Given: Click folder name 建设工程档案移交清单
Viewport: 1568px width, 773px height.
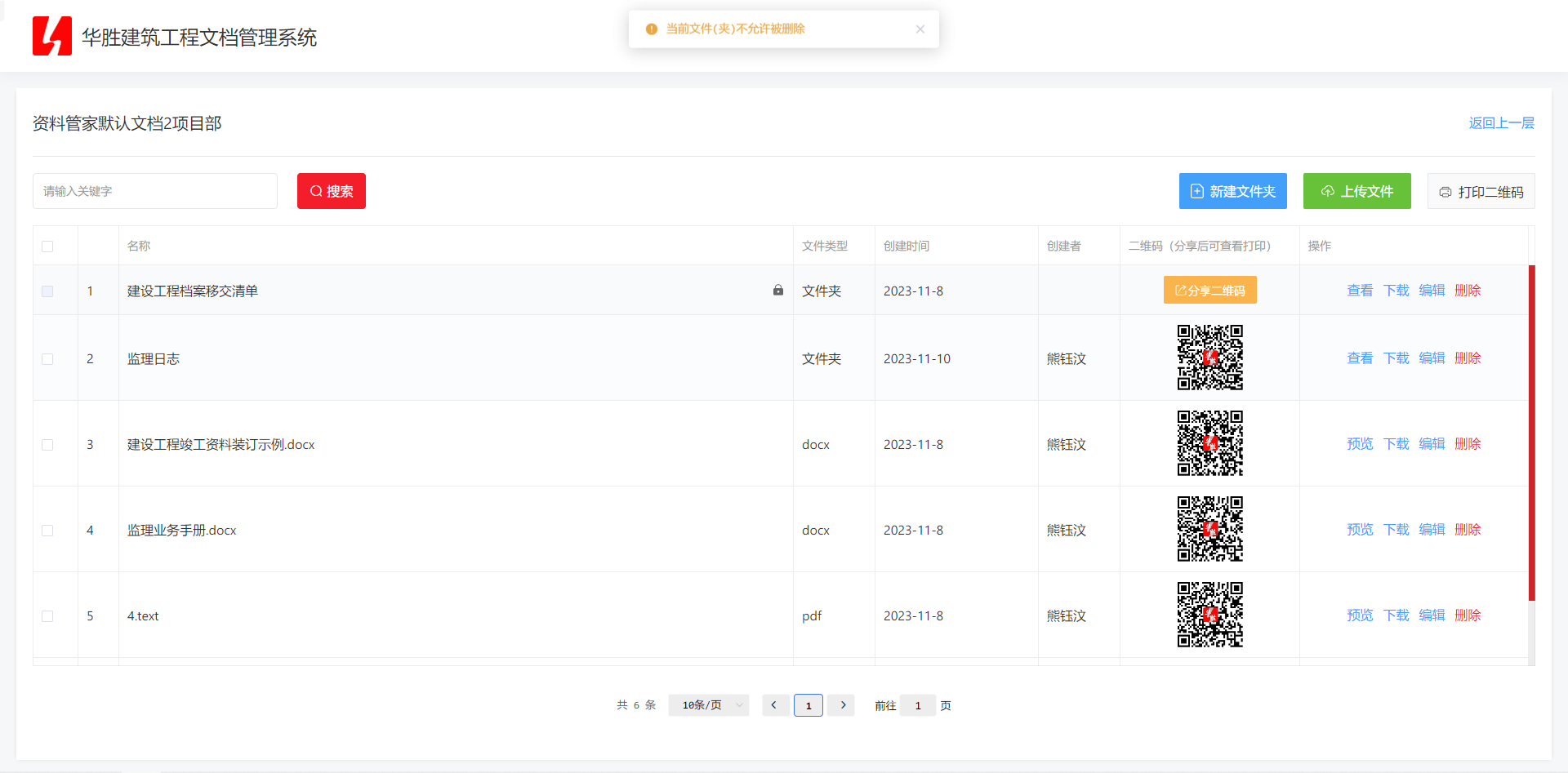Looking at the screenshot, I should [193, 291].
